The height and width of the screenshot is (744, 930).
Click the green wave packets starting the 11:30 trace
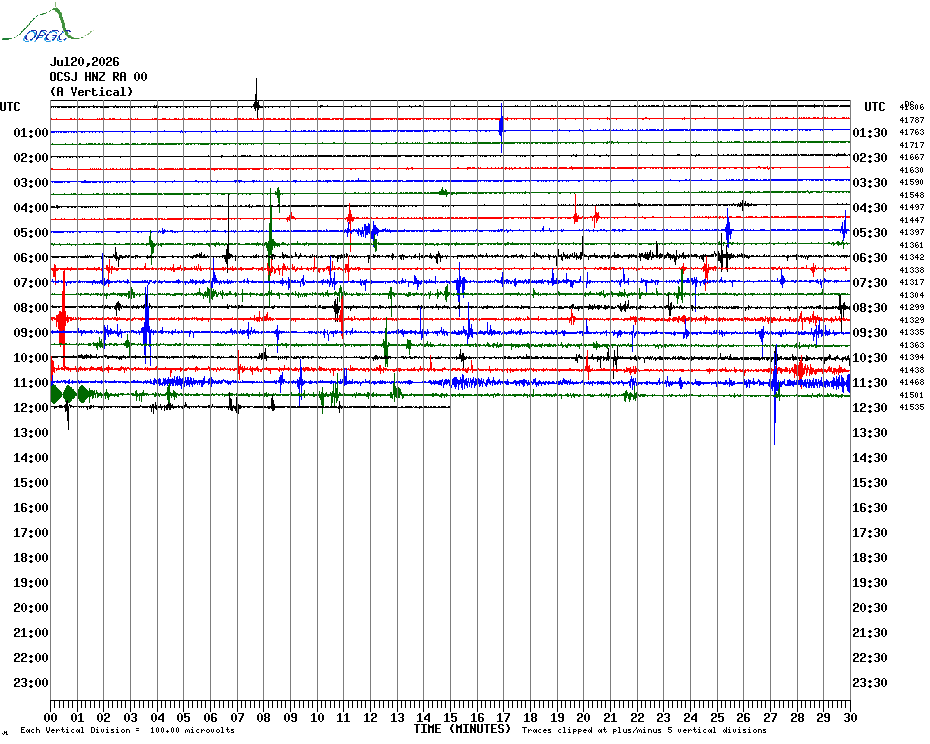click(x=71, y=395)
